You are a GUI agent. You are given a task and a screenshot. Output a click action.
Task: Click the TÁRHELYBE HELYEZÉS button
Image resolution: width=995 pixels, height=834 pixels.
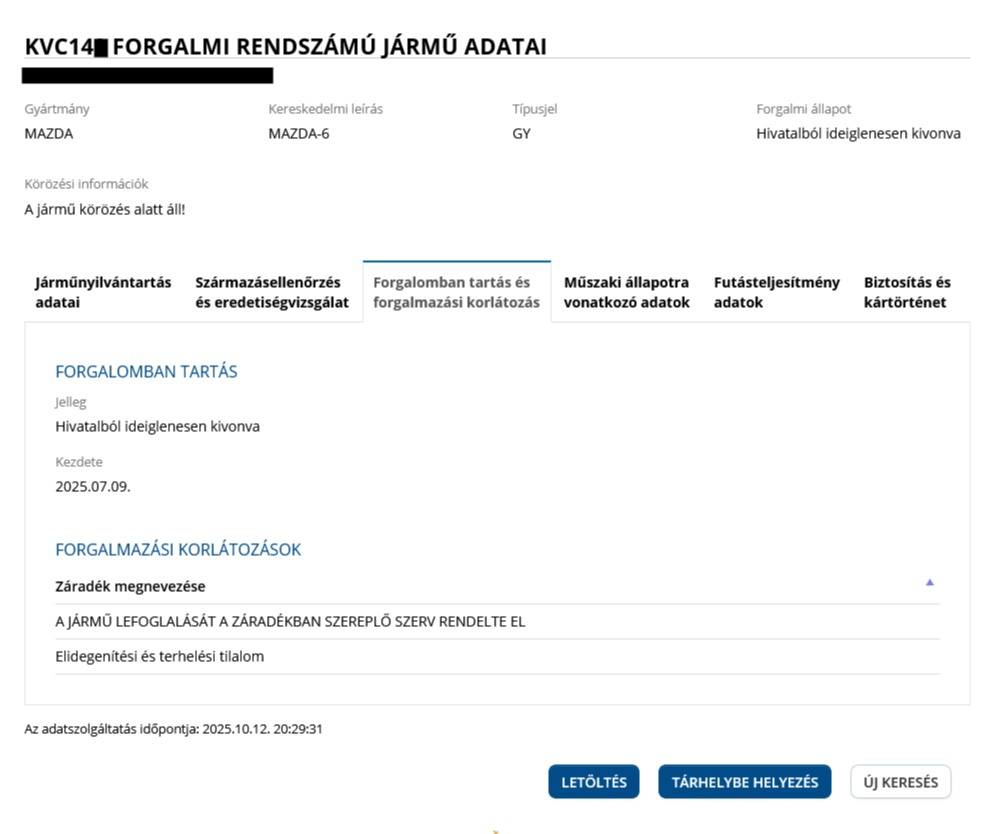pyautogui.click(x=744, y=782)
